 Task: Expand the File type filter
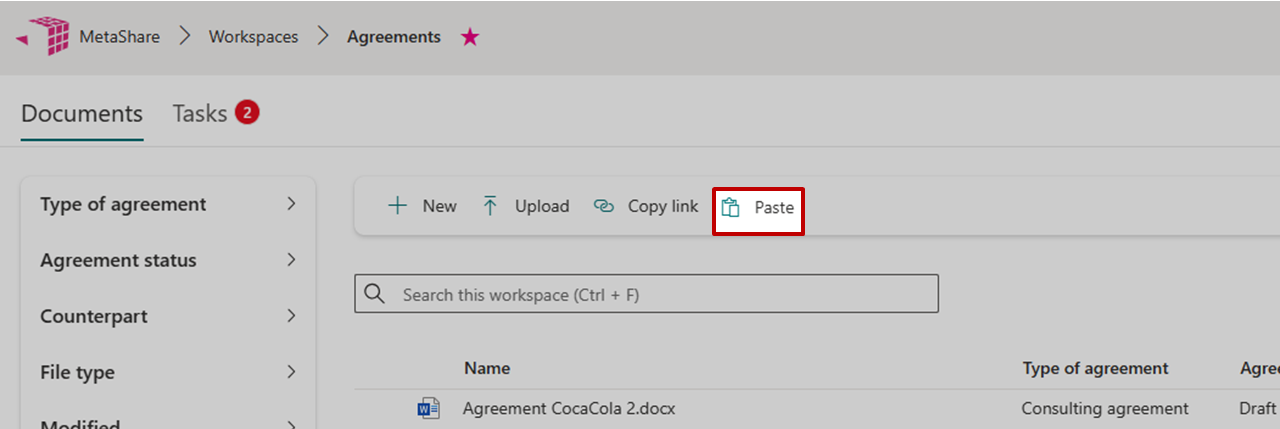(x=291, y=372)
